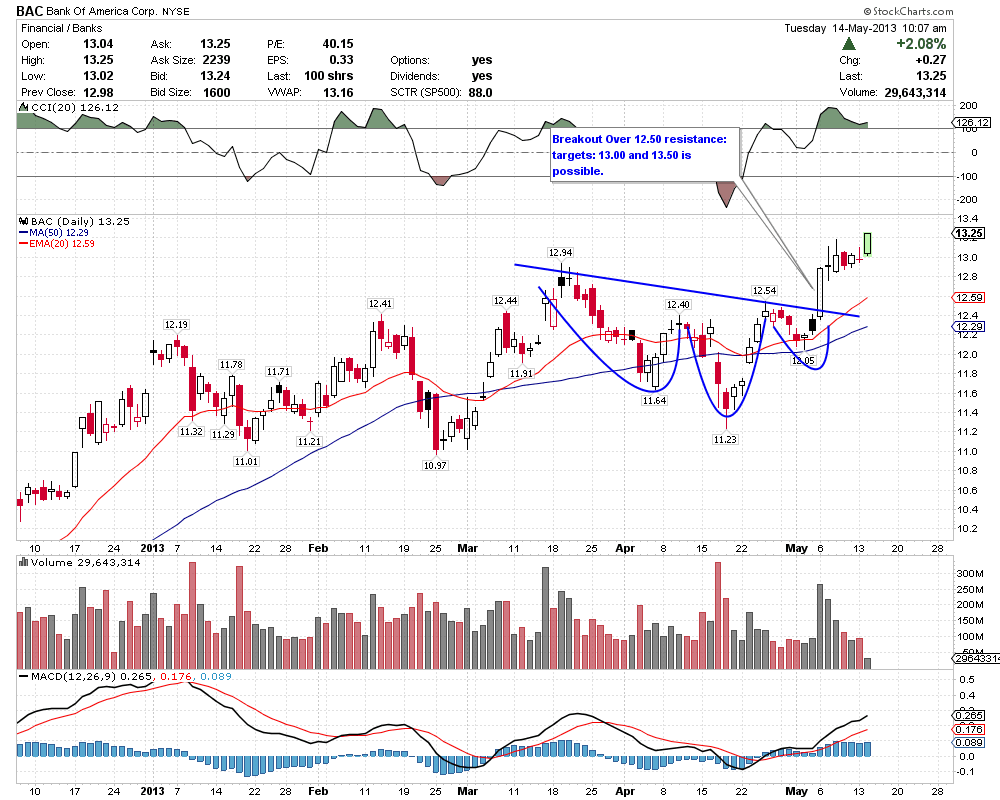Click the Volume 29,643,314 panel label

pyautogui.click(x=85, y=563)
